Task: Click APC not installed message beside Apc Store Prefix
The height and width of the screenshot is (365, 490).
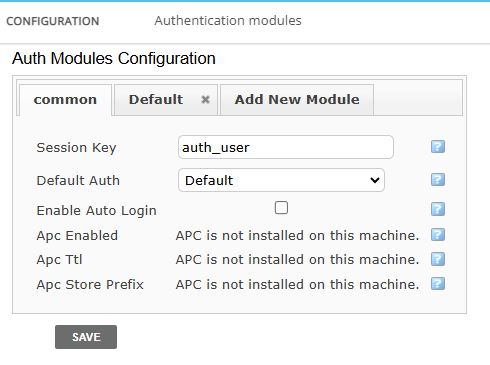Action: tap(297, 285)
